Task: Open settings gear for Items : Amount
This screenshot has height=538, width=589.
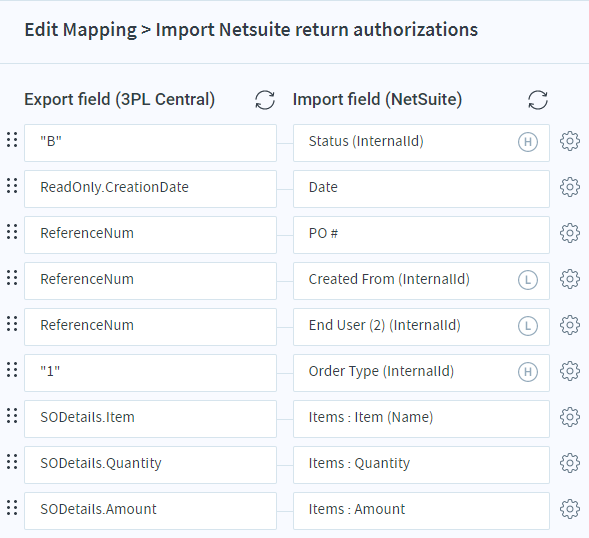Action: pyautogui.click(x=570, y=509)
